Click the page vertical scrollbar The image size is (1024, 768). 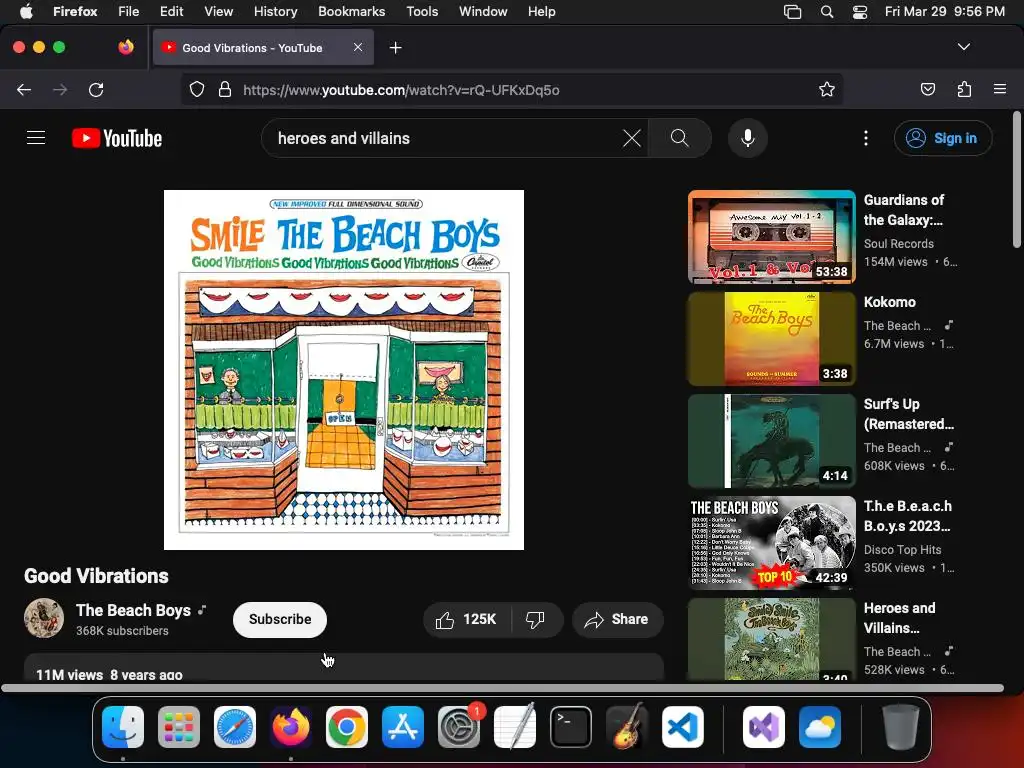[x=1016, y=180]
